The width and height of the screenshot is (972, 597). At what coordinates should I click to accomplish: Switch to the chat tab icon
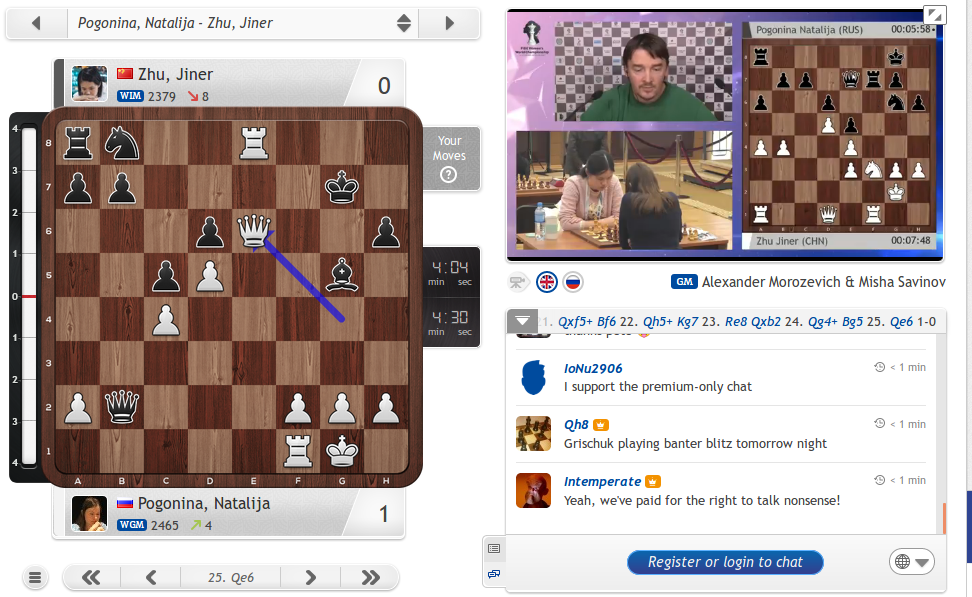(493, 574)
